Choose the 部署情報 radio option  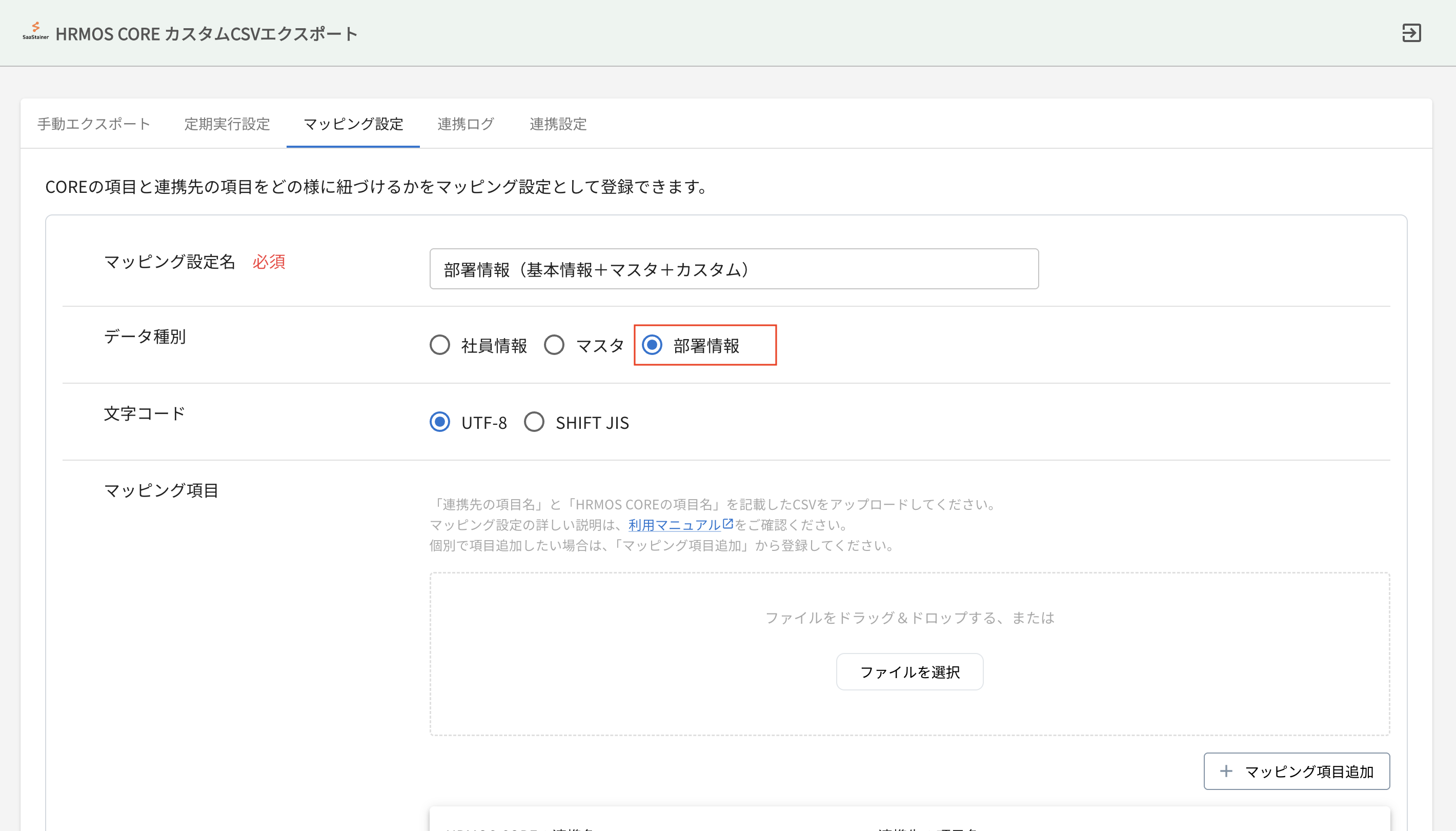pyautogui.click(x=652, y=345)
